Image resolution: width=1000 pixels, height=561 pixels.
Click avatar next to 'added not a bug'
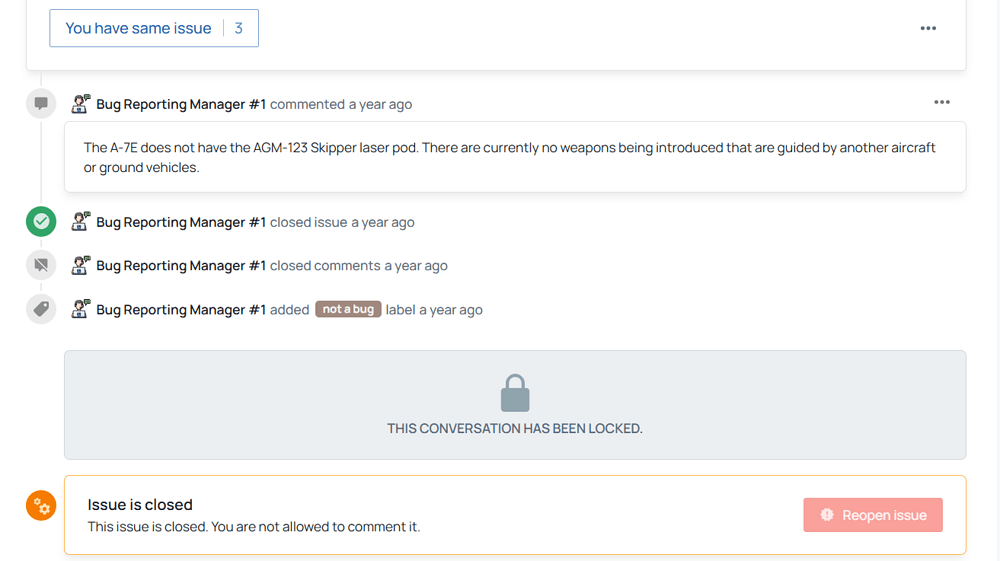[x=80, y=309]
